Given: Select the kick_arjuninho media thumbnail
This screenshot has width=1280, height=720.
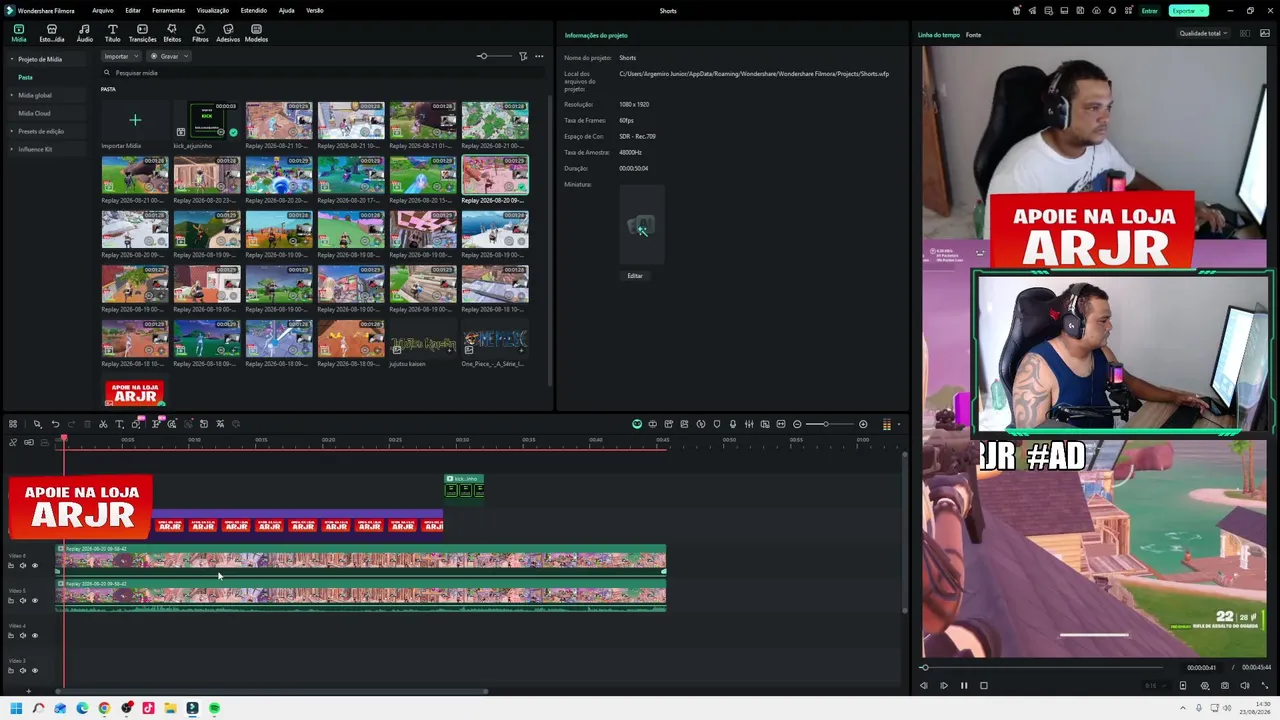Looking at the screenshot, I should pos(207,120).
